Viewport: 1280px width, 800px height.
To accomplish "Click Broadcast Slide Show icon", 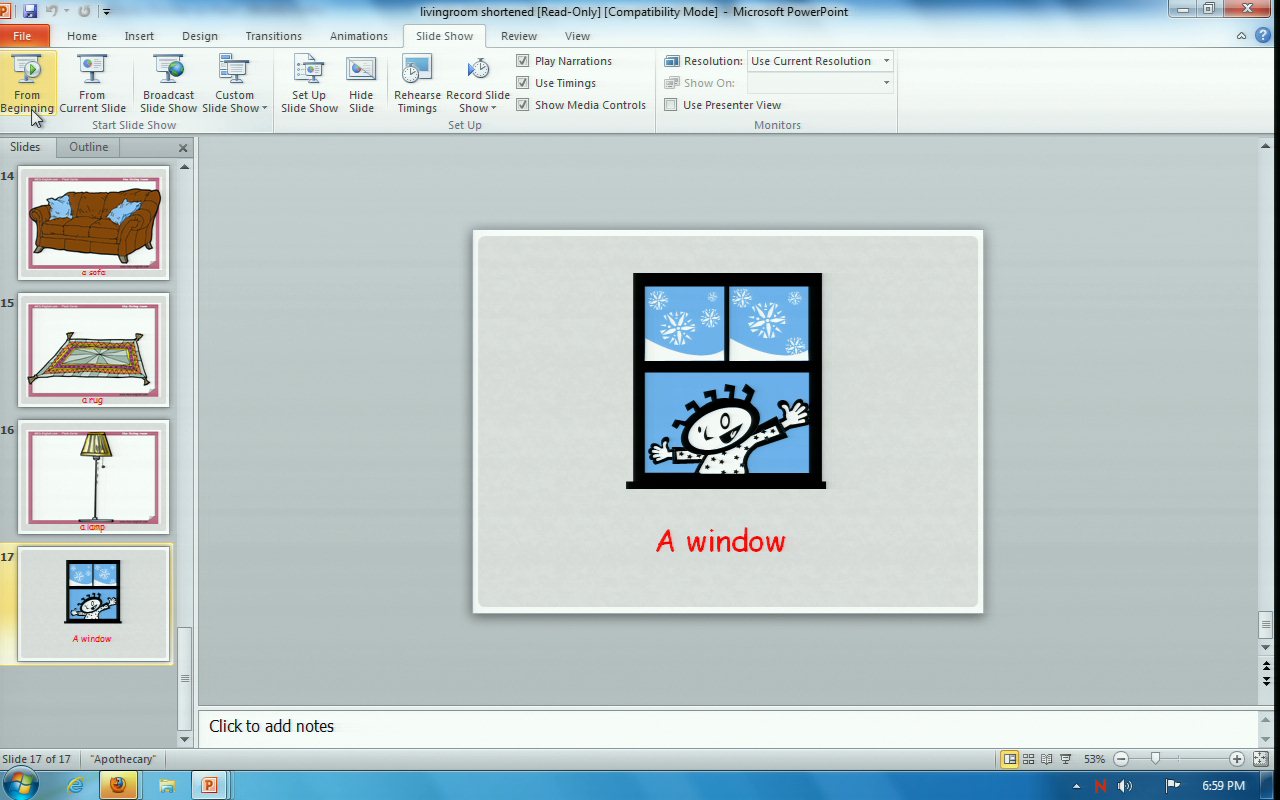I will (168, 72).
